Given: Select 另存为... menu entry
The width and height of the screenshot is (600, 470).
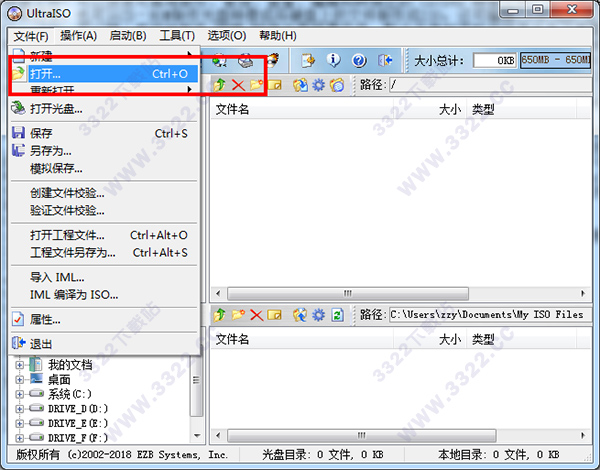Looking at the screenshot, I should click(50, 151).
